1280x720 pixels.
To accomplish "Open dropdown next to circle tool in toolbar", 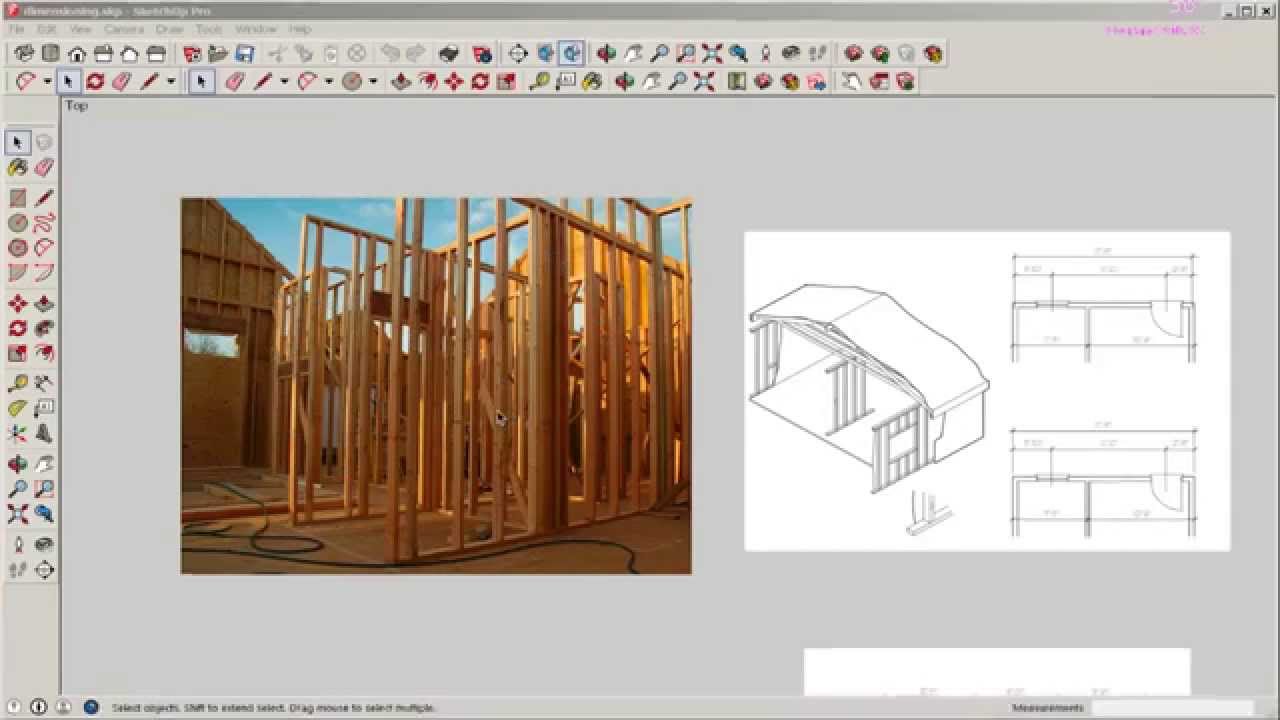I will 373,82.
